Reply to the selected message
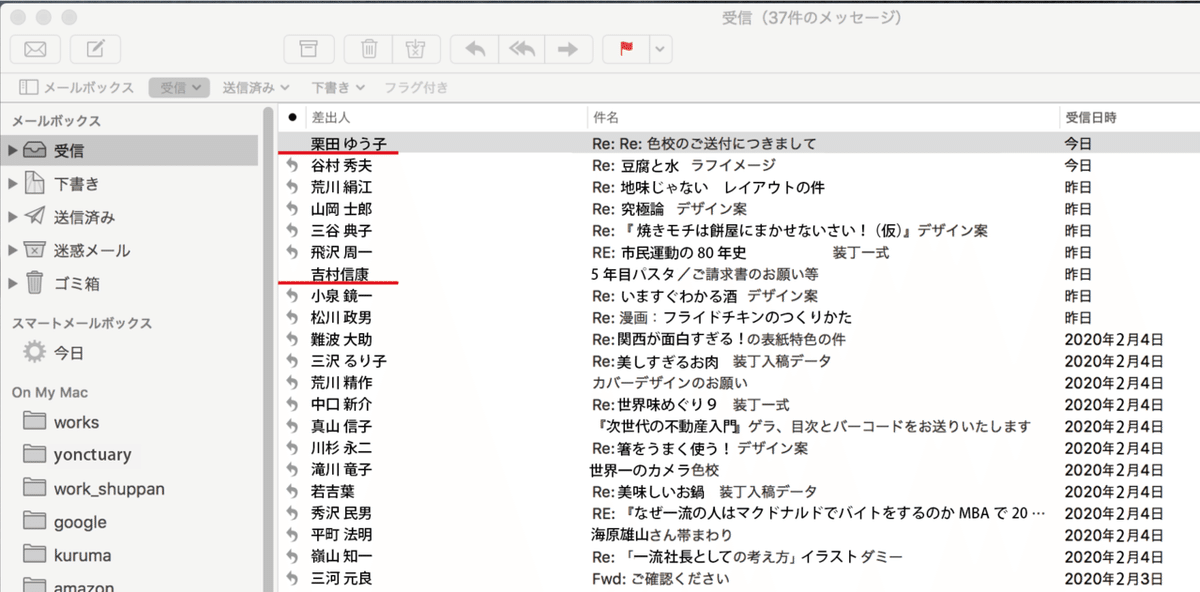Image resolution: width=1200 pixels, height=592 pixels. pos(474,48)
